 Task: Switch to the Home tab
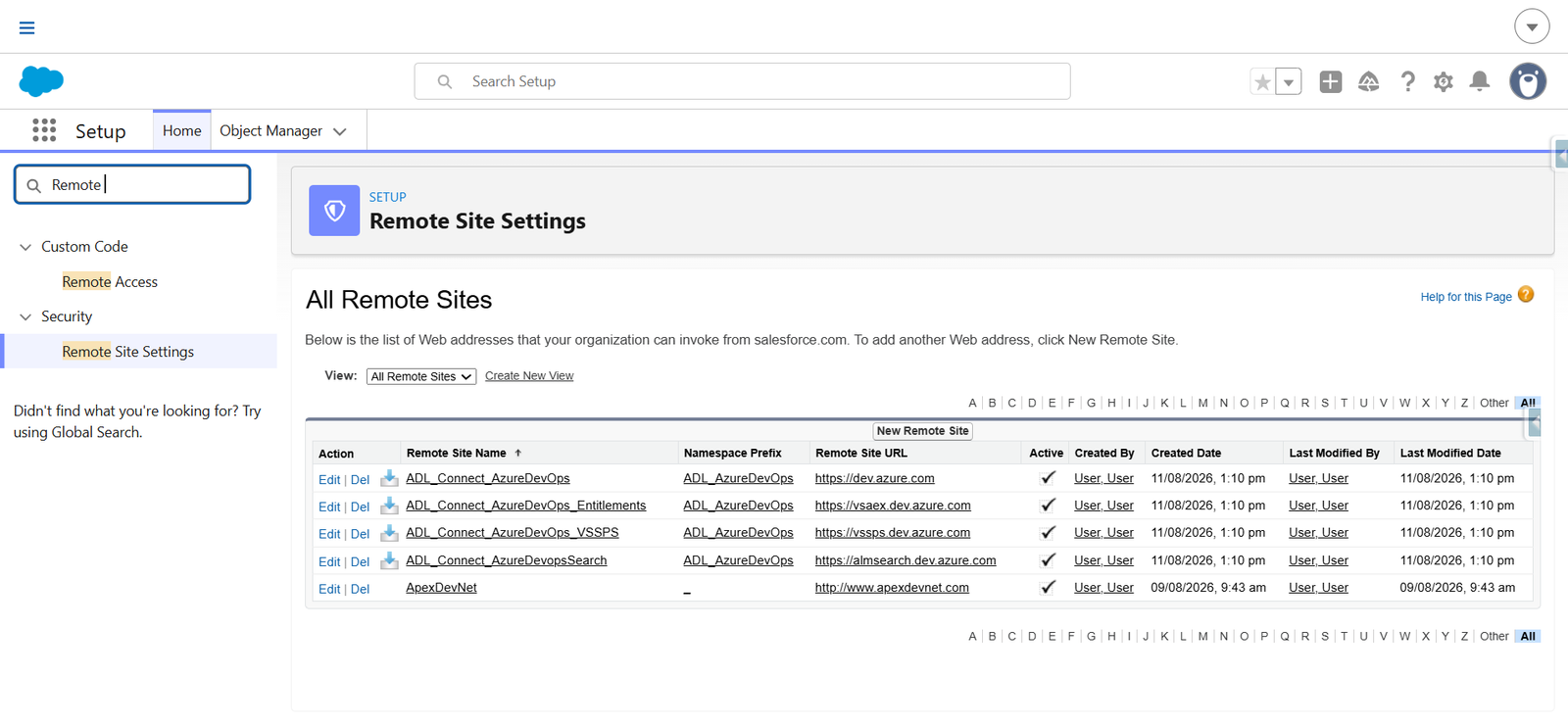(x=182, y=130)
